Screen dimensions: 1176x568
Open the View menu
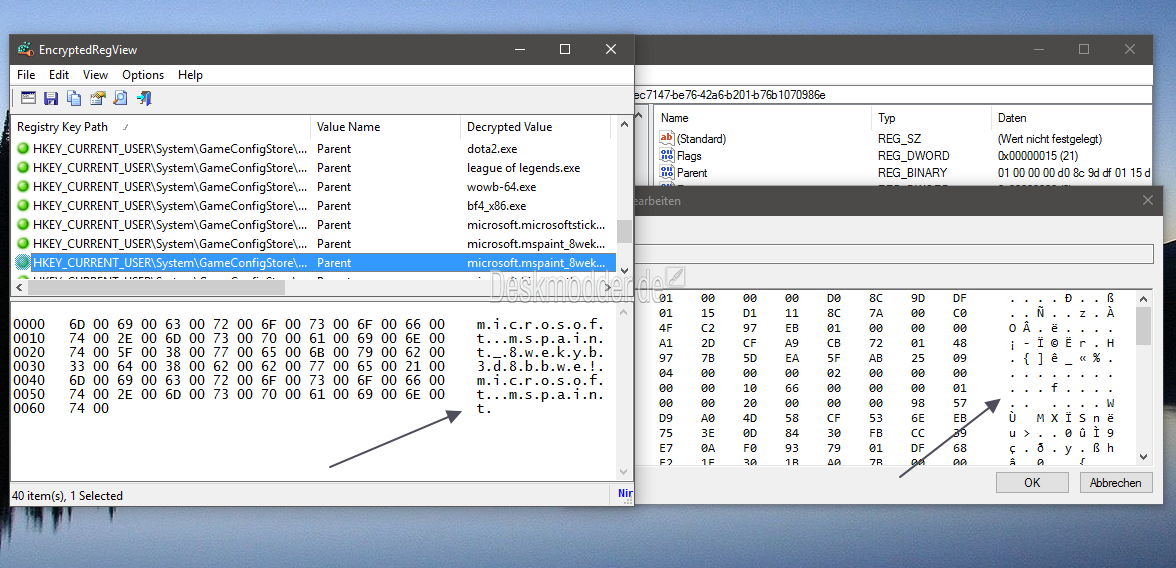[x=95, y=75]
